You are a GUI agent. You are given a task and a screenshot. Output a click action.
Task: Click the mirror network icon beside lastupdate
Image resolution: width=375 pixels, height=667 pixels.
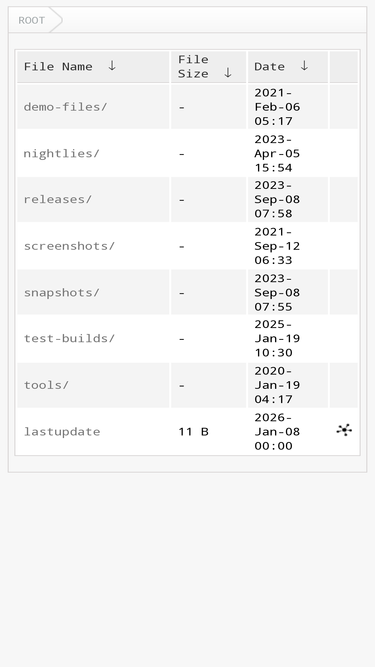(344, 430)
